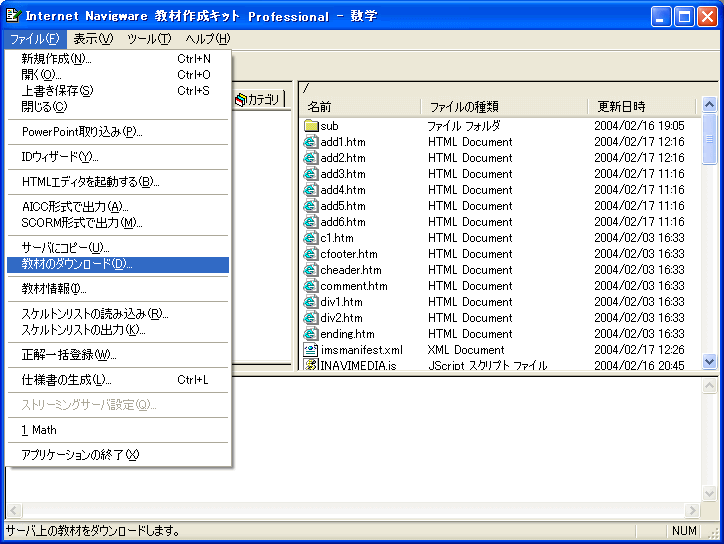This screenshot has height=544, width=724.
Task: Click the add2.htm file icon
Action: click(311, 158)
